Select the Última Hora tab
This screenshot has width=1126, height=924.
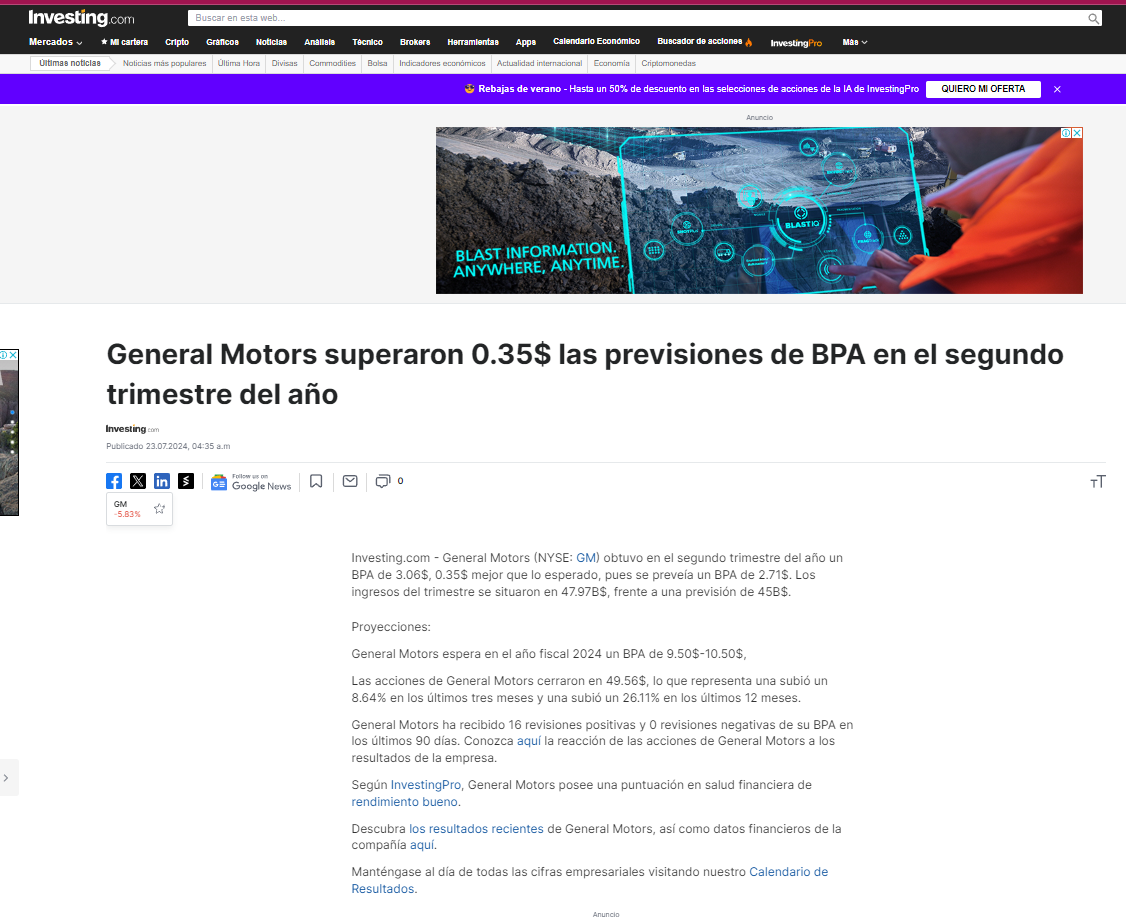tap(239, 63)
